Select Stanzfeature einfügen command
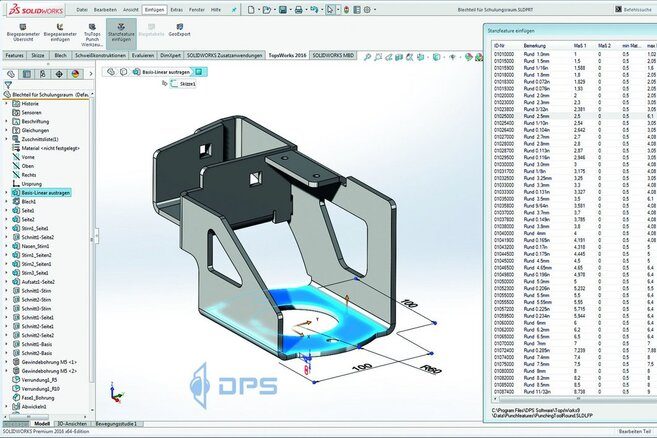This screenshot has height=438, width=657. pyautogui.click(x=121, y=33)
